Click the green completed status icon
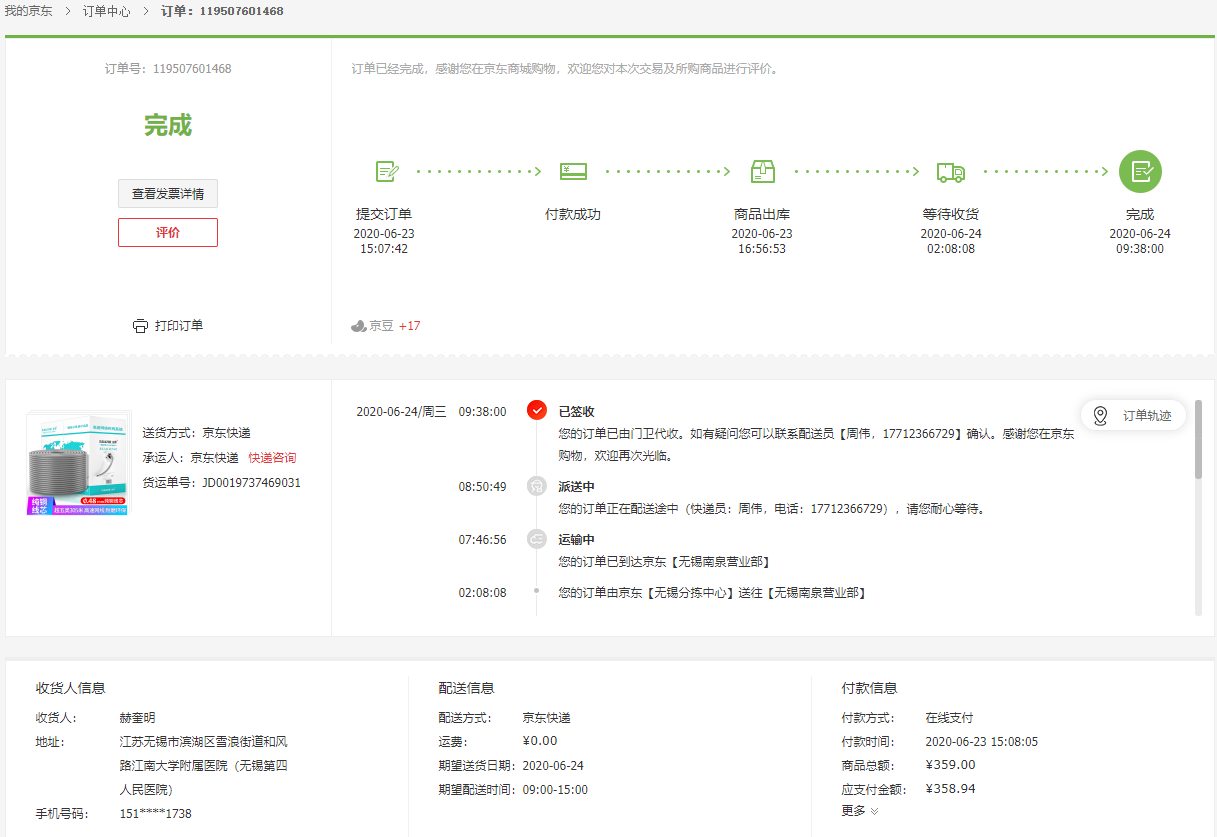The image size is (1217, 837). 1140,171
